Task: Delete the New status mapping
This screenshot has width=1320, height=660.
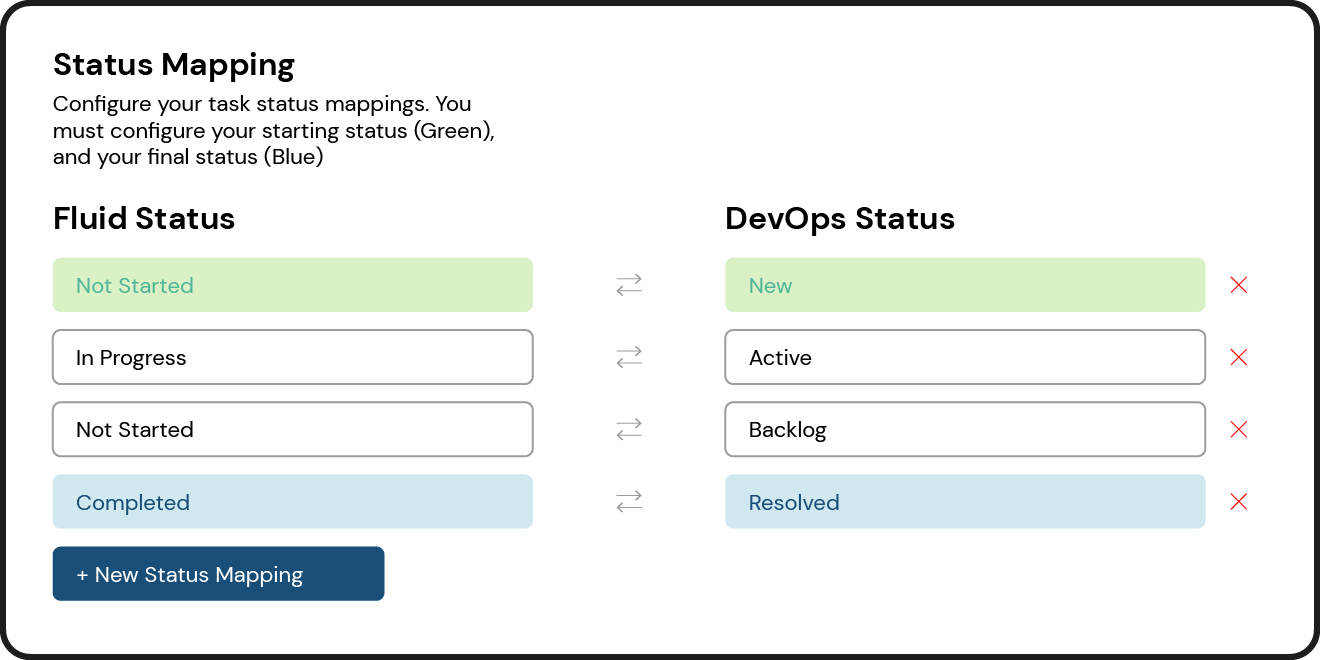Action: (1238, 285)
